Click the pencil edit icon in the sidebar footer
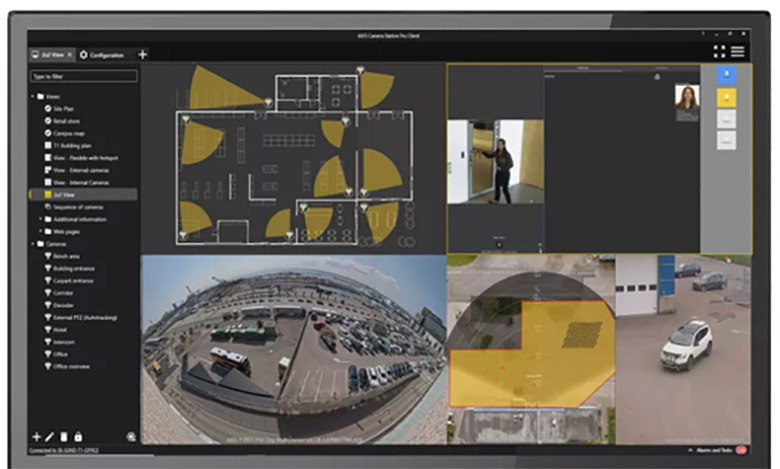This screenshot has width=780, height=469. pyautogui.click(x=50, y=437)
